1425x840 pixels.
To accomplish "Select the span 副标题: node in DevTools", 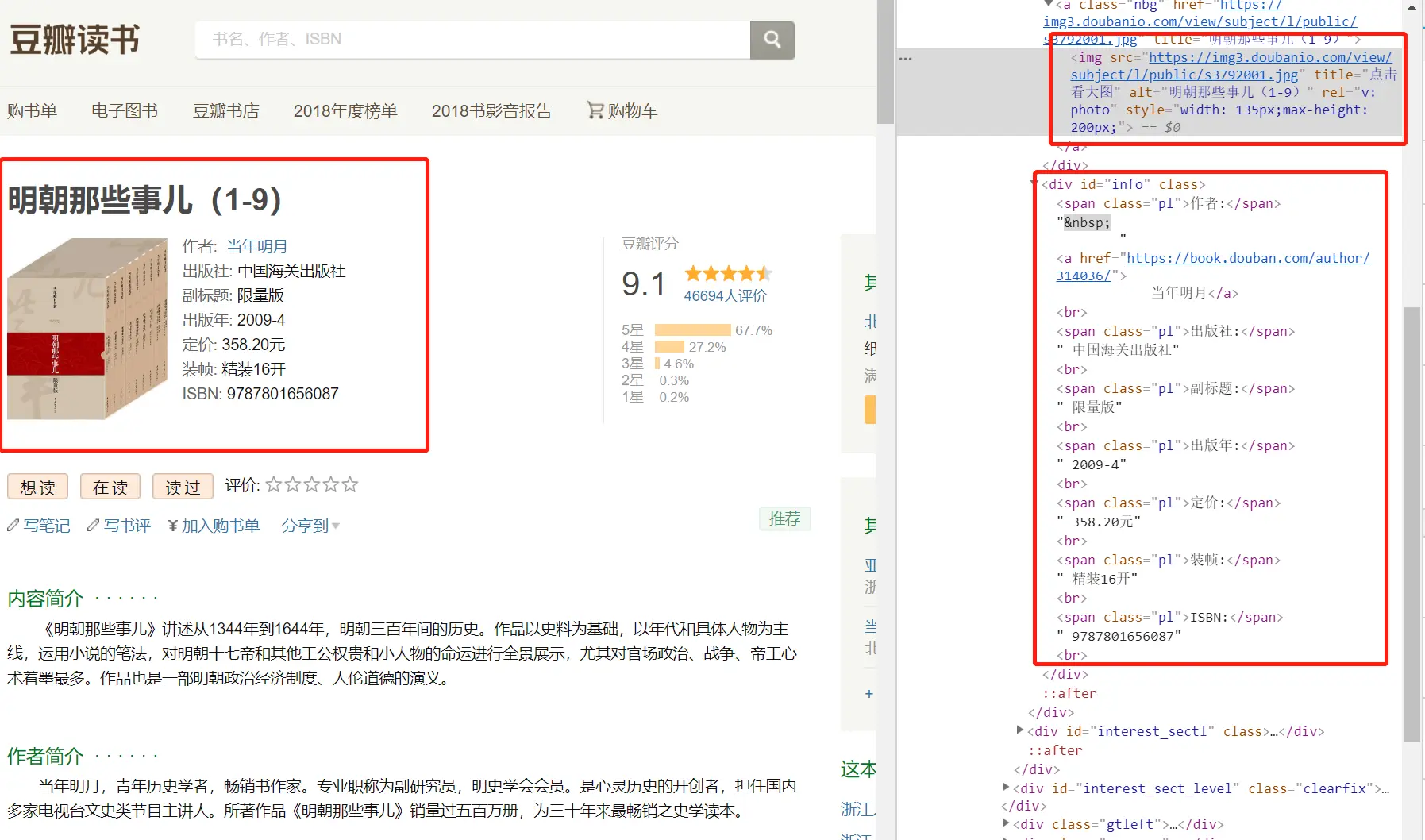I will 1175,388.
